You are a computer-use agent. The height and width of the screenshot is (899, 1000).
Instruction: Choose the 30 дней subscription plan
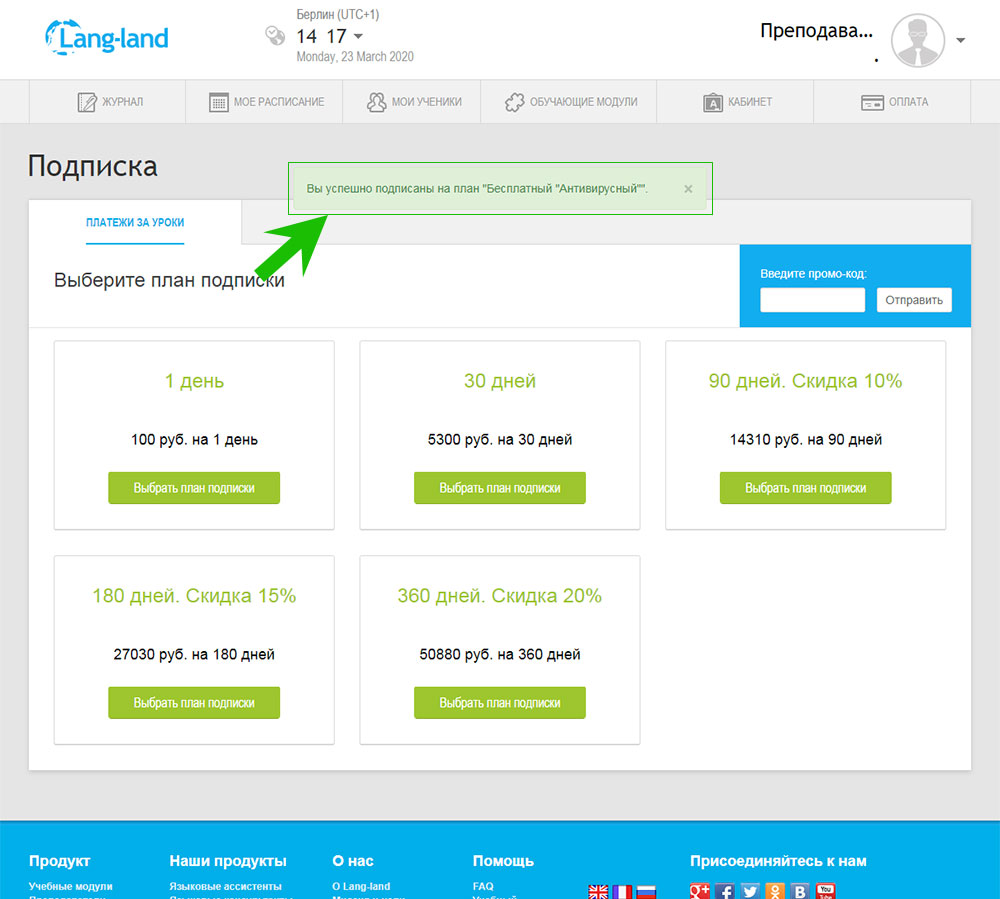coord(500,488)
